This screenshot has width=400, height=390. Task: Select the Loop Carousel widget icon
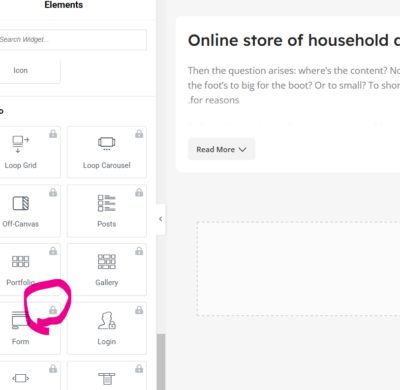[x=107, y=144]
